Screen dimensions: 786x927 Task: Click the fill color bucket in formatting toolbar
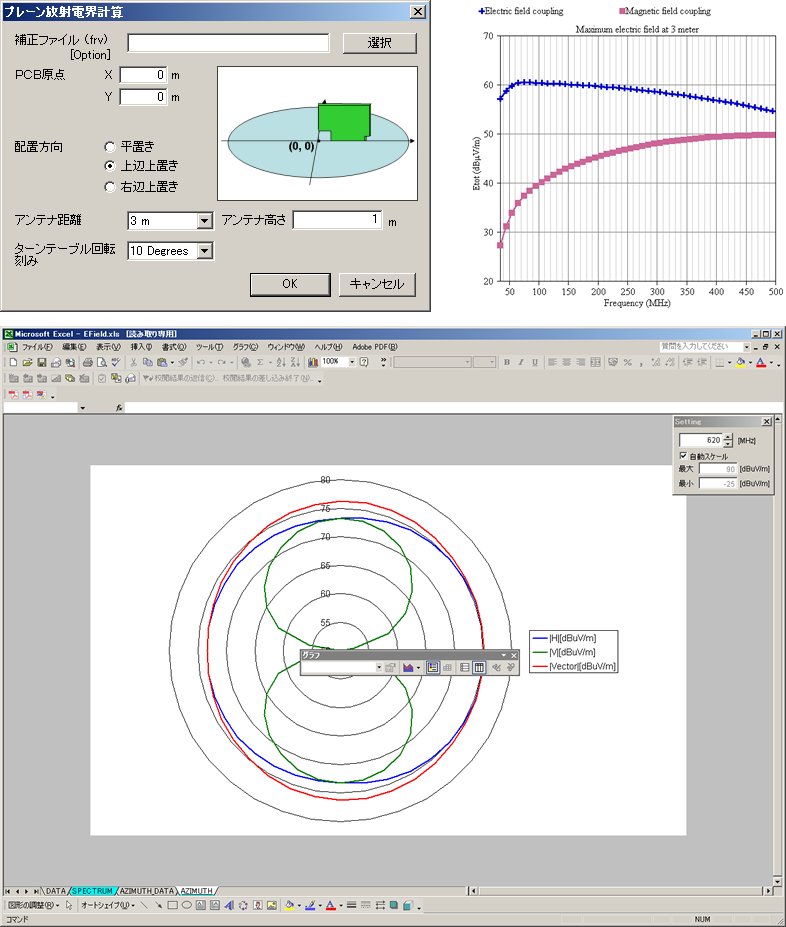click(741, 362)
